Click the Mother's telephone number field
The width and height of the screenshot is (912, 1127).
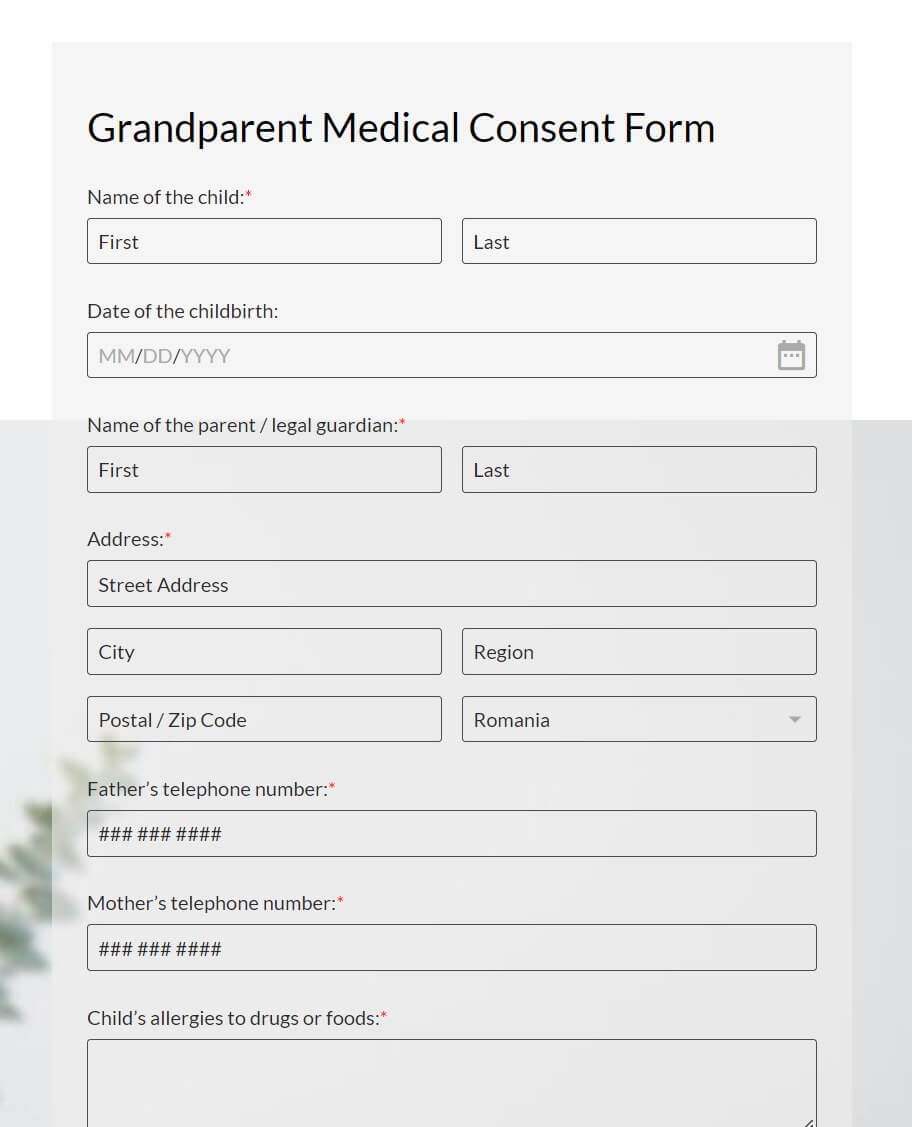pos(451,947)
